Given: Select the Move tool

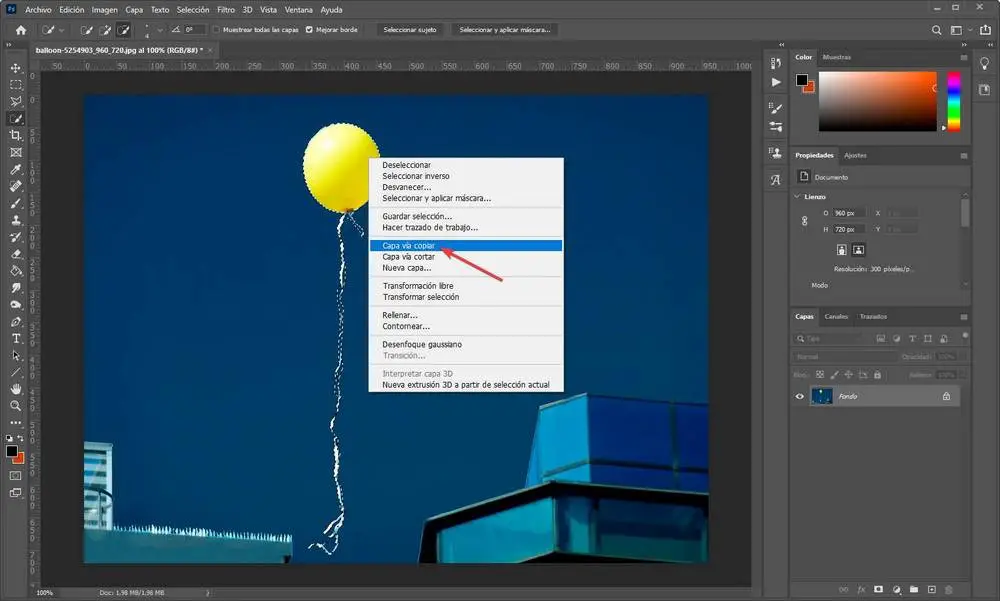Looking at the screenshot, I should (16, 68).
